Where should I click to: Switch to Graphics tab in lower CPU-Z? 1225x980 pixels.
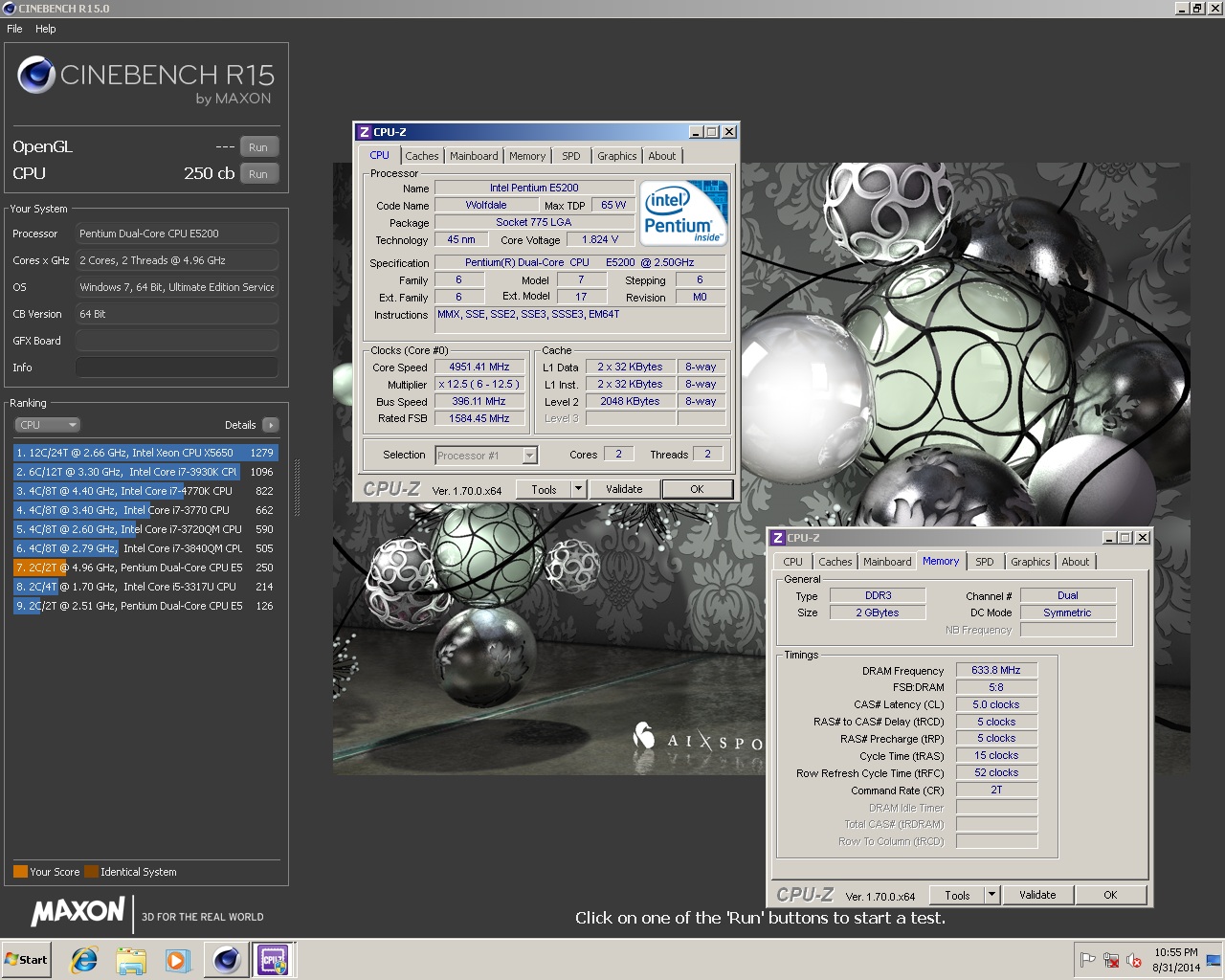click(x=1031, y=562)
